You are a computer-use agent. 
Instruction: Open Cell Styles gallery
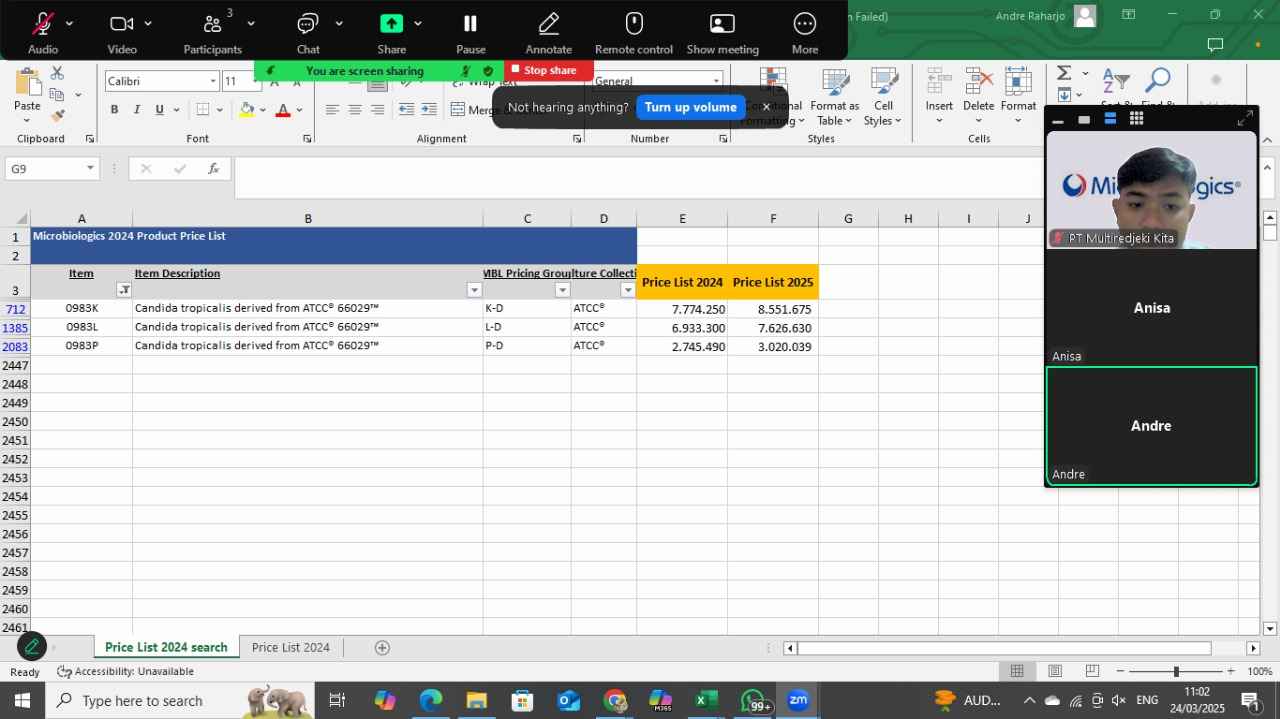pyautogui.click(x=883, y=98)
